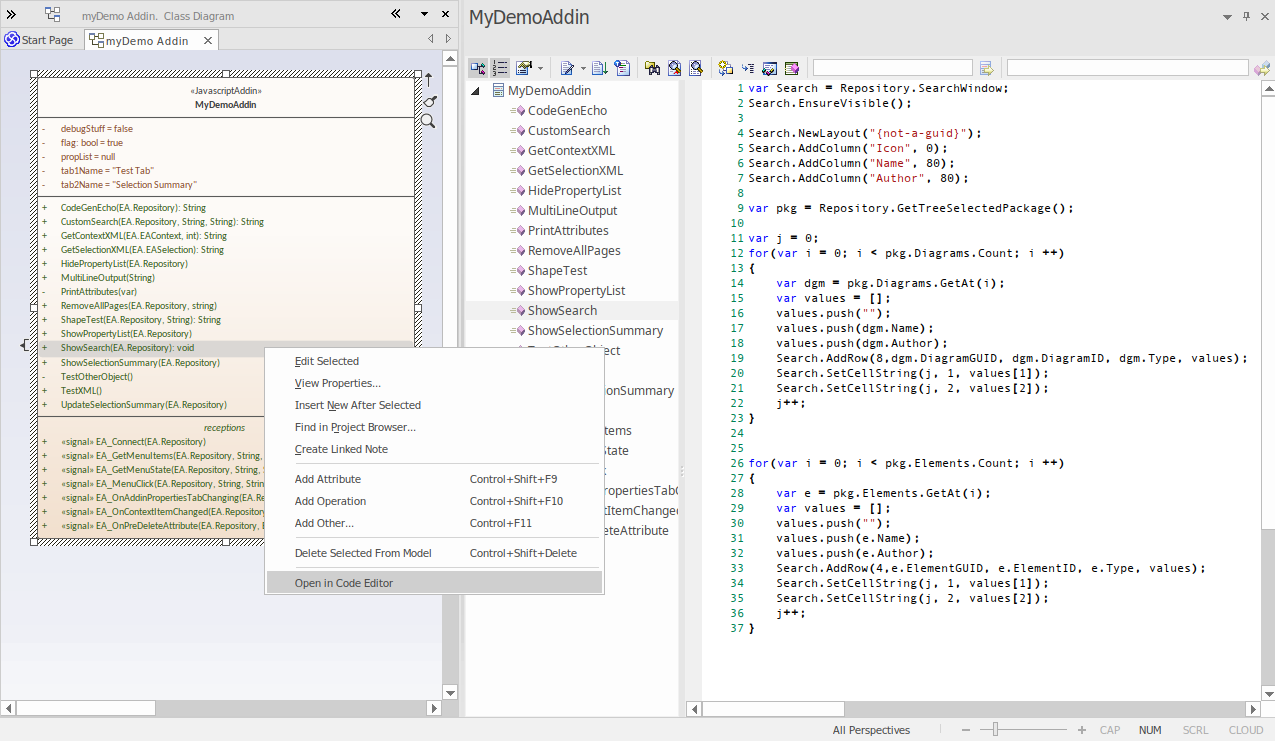
Task: Click All Perspectives in the status bar
Action: click(x=871, y=730)
